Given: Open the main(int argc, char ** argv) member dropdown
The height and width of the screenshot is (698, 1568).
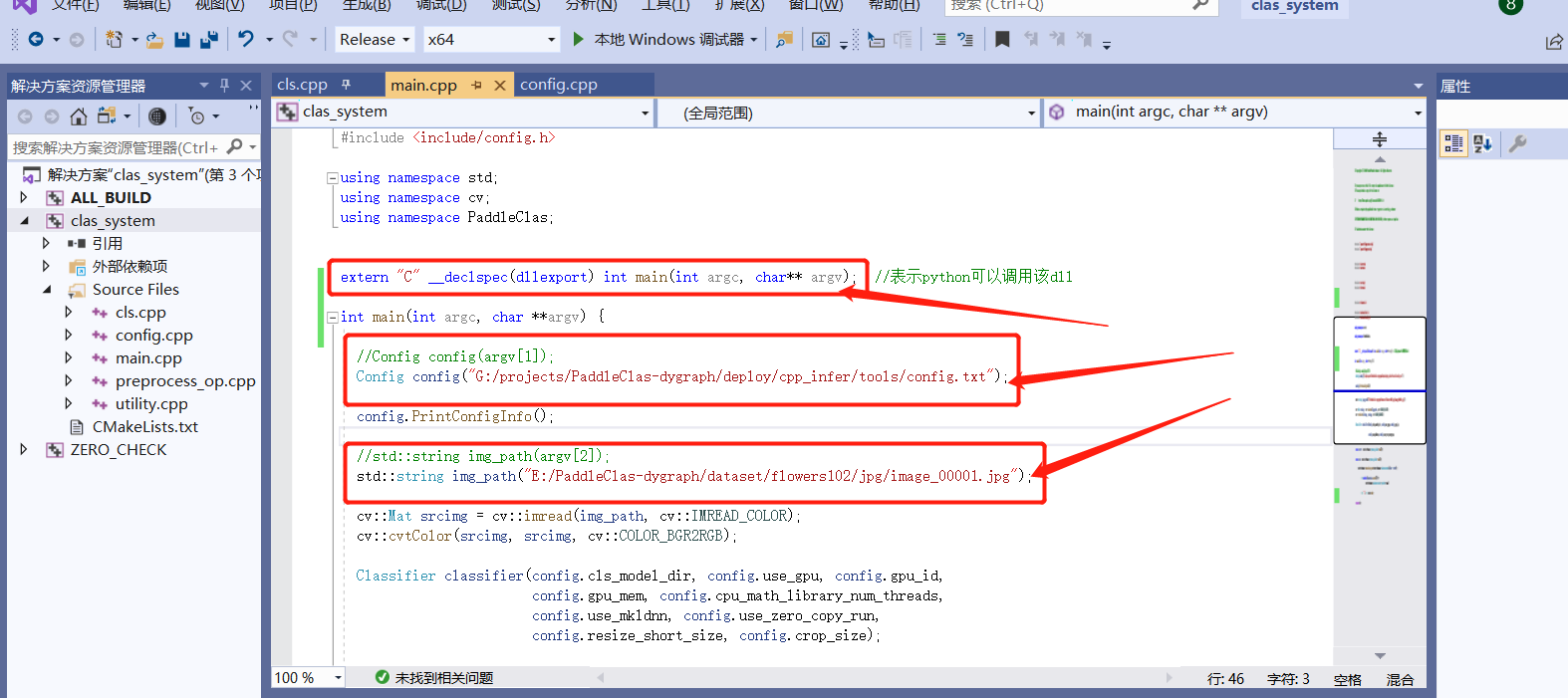Looking at the screenshot, I should coord(1234,113).
